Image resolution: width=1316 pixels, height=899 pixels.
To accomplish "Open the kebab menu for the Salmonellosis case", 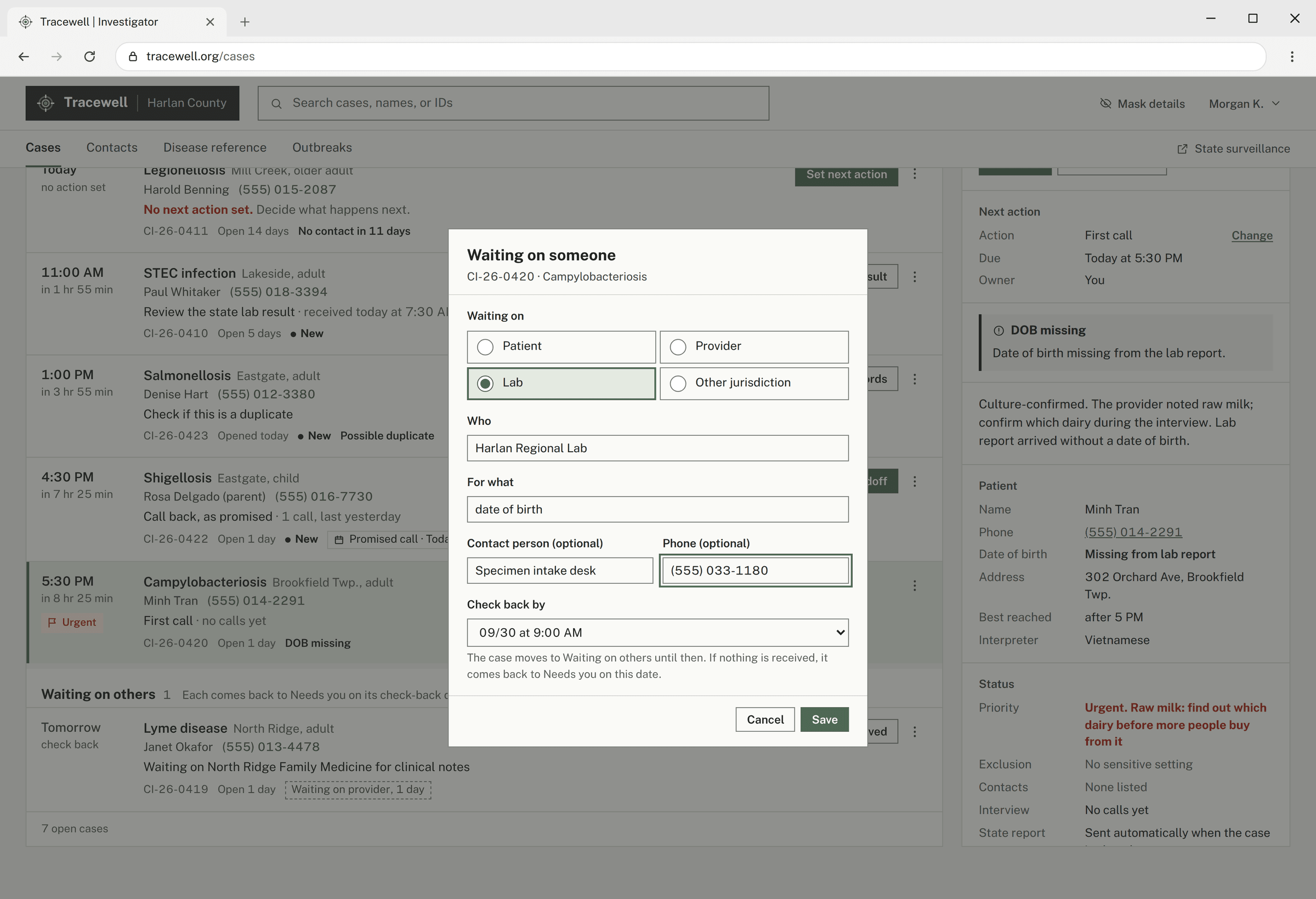I will point(915,379).
